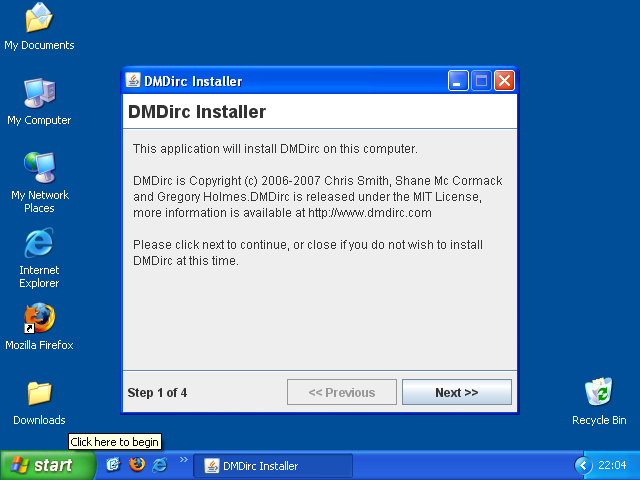This screenshot has height=480, width=640.
Task: Click the first quick launch icon beside start
Action: coord(113,465)
